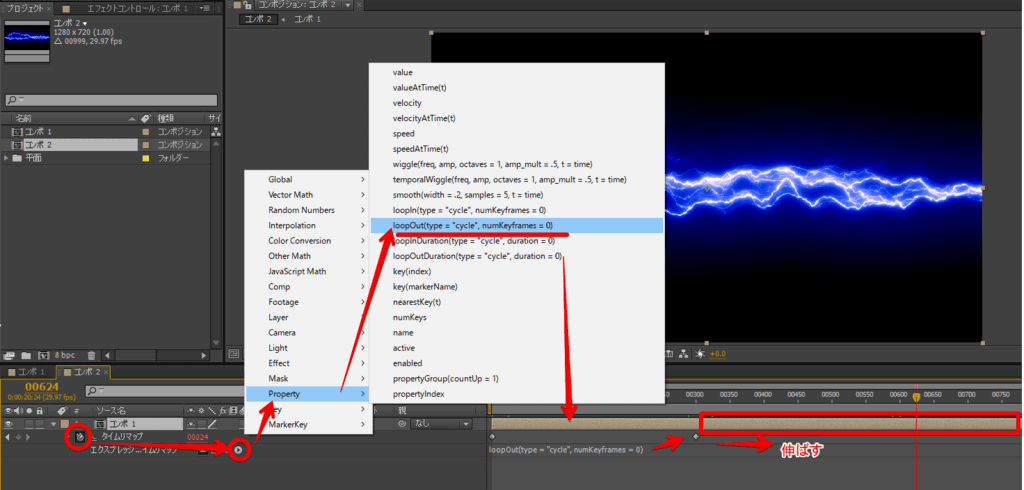Image resolution: width=1024 pixels, height=490 pixels.
Task: Open the composition flowchart icon in viewer footer
Action: (x=682, y=353)
